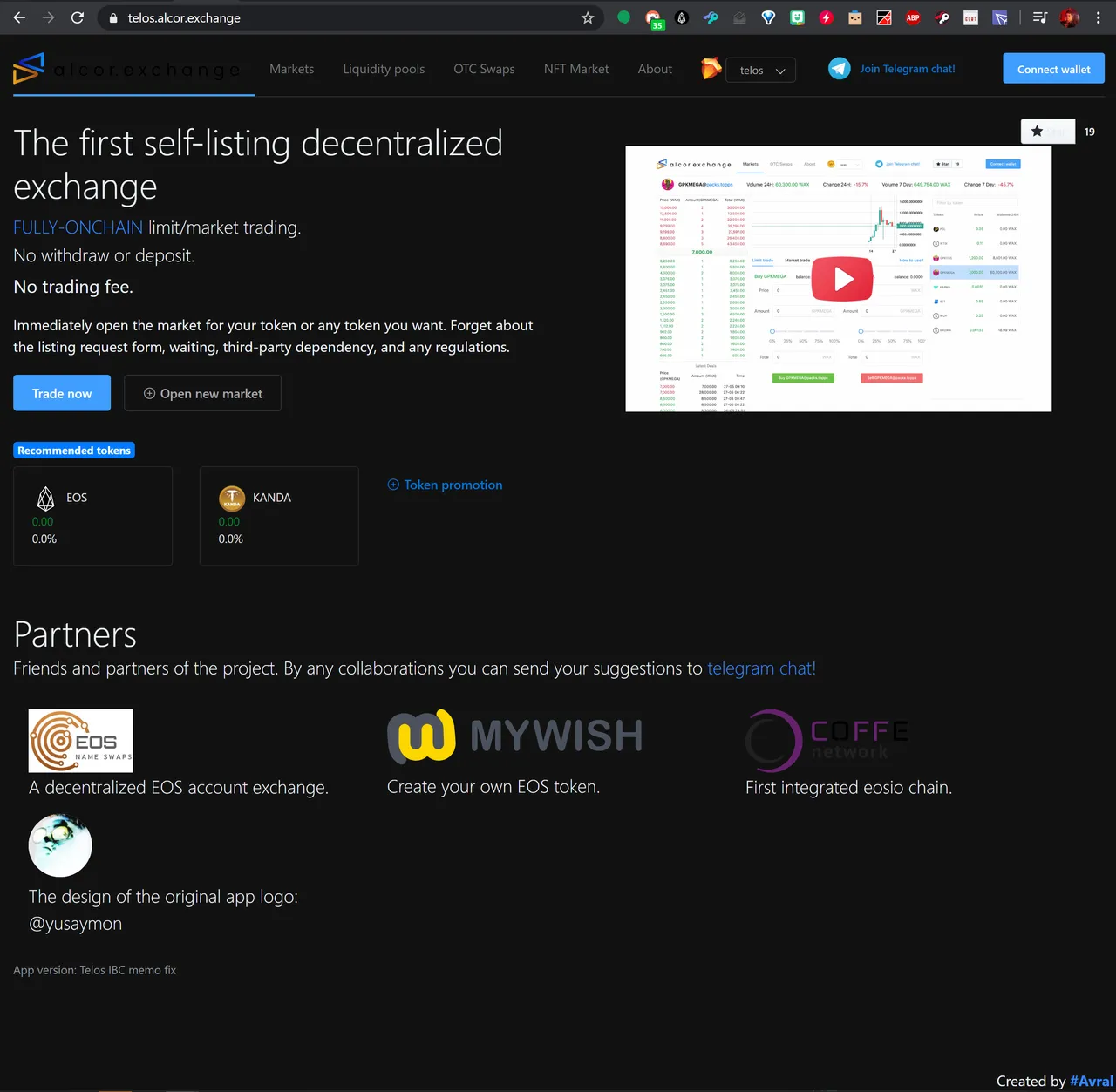This screenshot has height=1092, width=1116.
Task: Open the tan box-face extension icon
Action: (855, 17)
